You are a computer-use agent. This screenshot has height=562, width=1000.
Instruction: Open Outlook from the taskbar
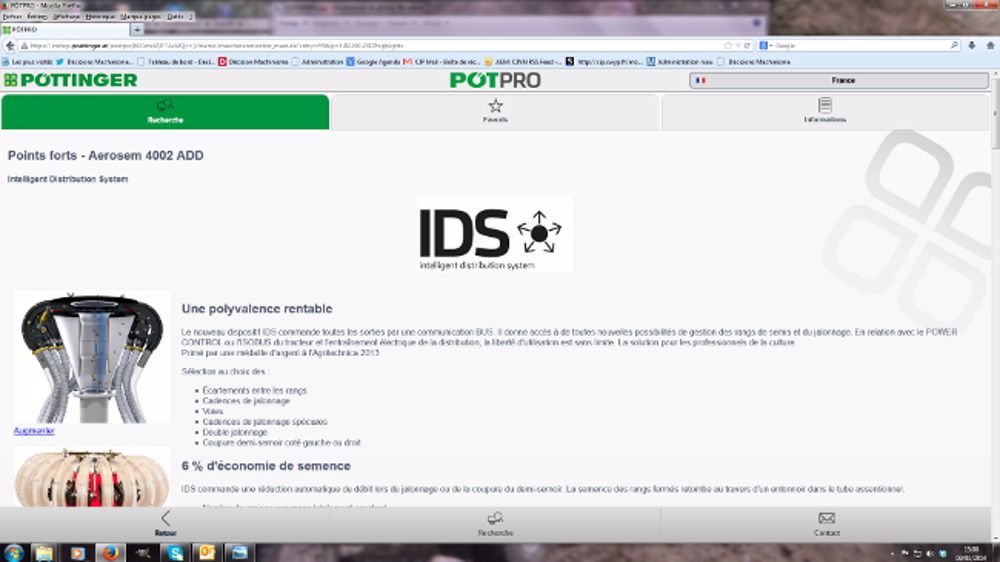(x=207, y=552)
